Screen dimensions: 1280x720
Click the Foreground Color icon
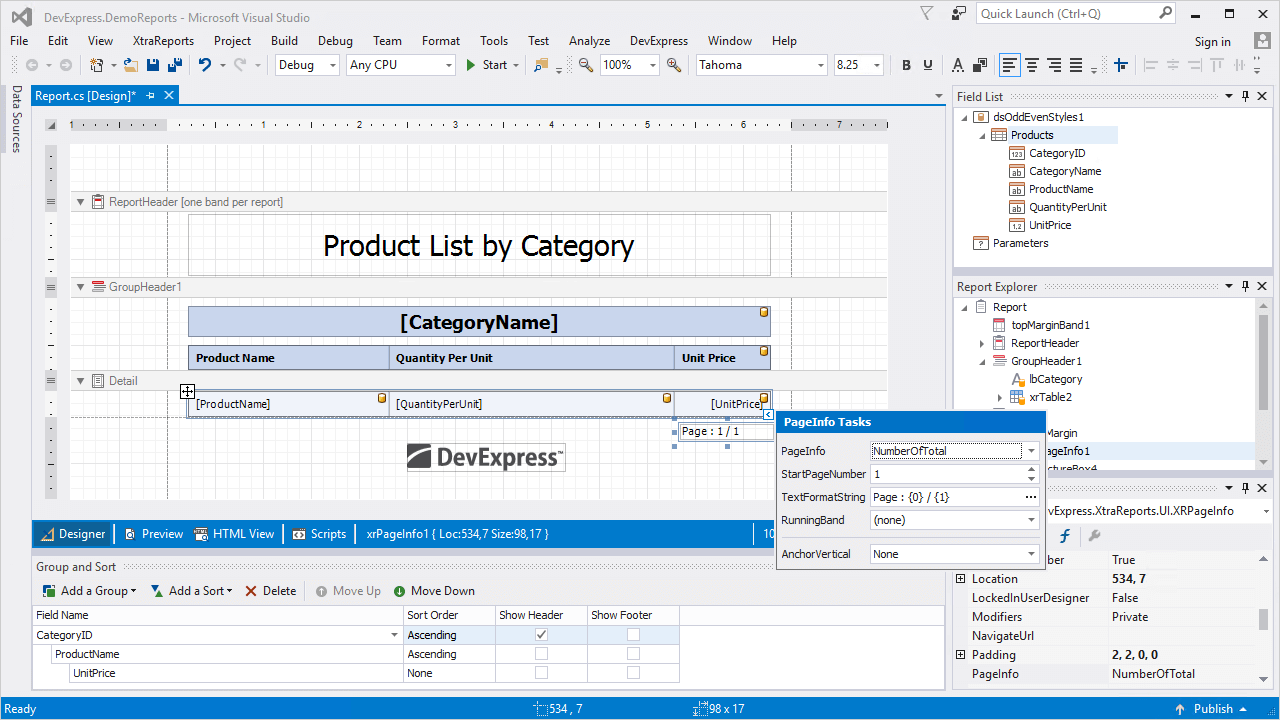(957, 65)
